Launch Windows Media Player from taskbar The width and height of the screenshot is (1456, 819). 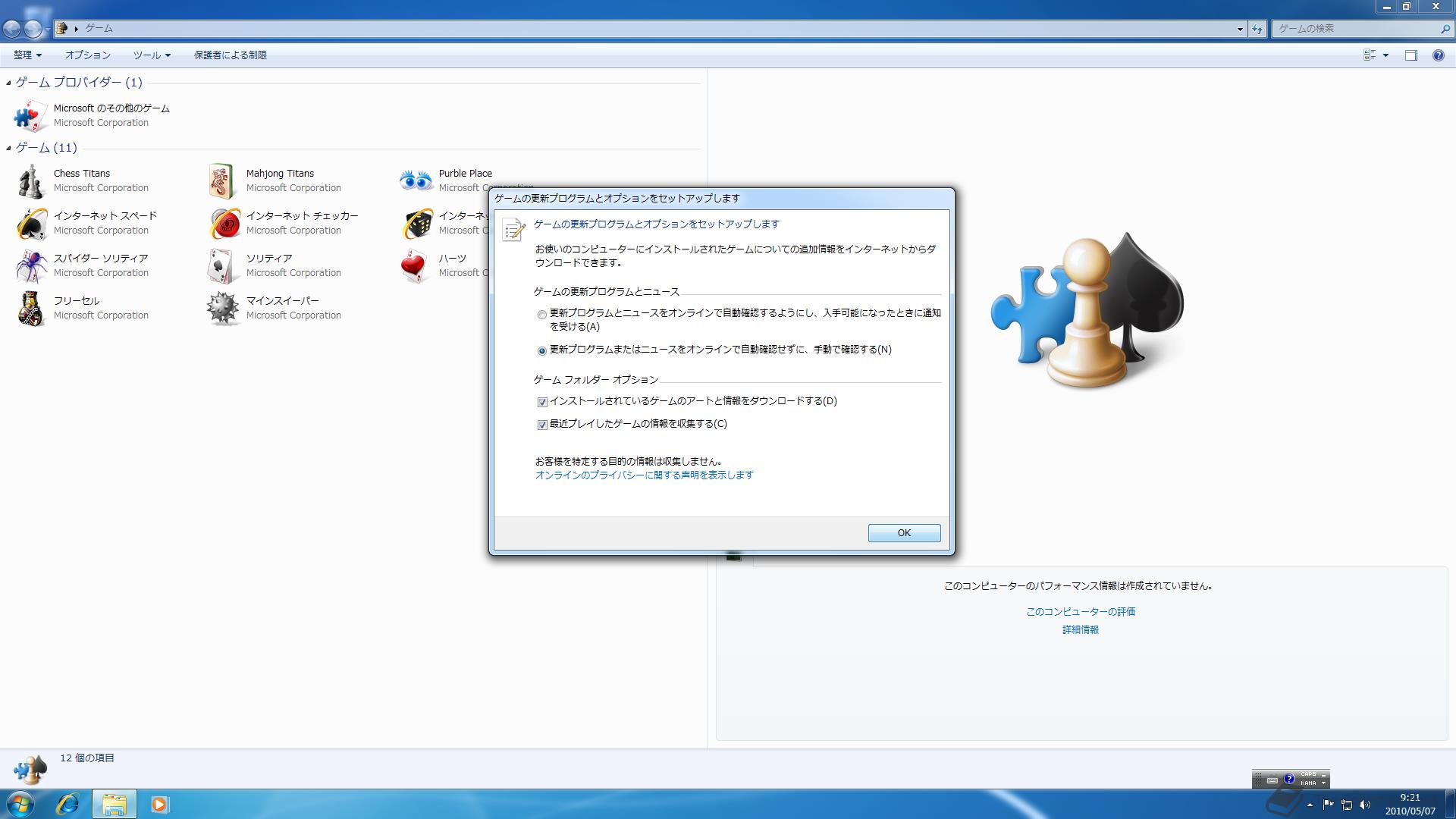coord(159,804)
